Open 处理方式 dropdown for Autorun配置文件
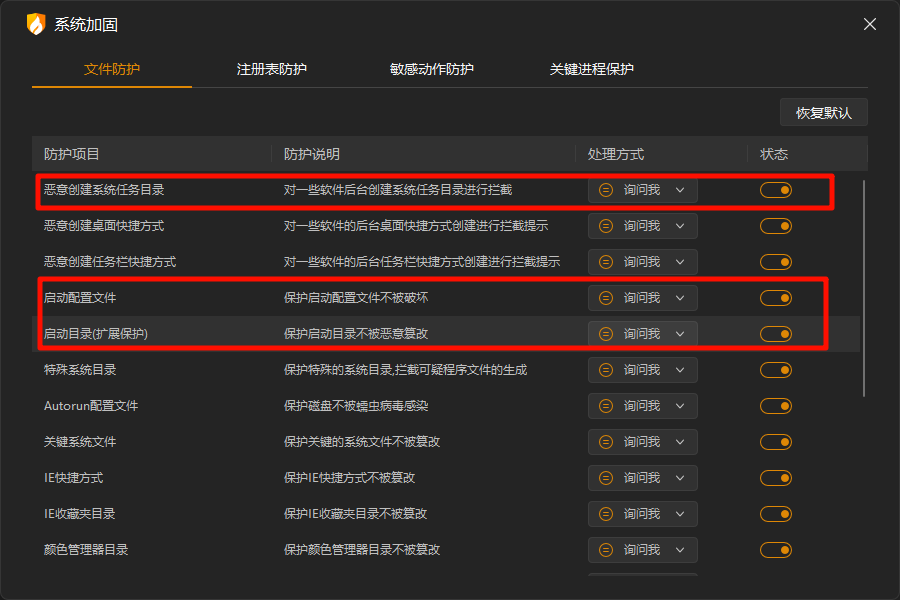 [x=643, y=406]
